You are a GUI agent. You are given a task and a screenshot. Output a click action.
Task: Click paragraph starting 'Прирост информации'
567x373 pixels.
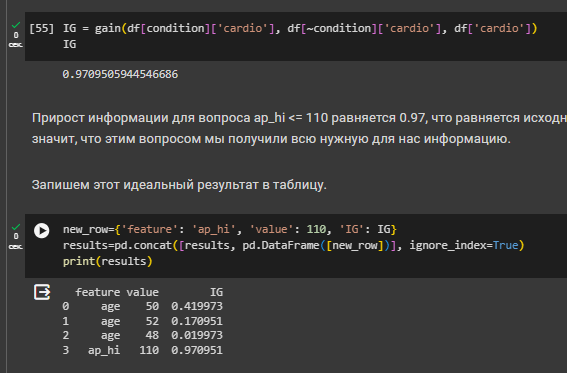299,118
